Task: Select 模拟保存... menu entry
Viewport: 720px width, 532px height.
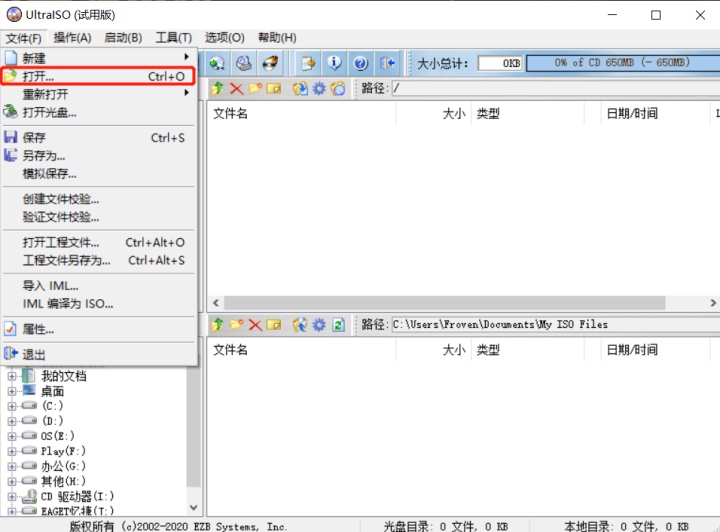Action: pyautogui.click(x=98, y=174)
